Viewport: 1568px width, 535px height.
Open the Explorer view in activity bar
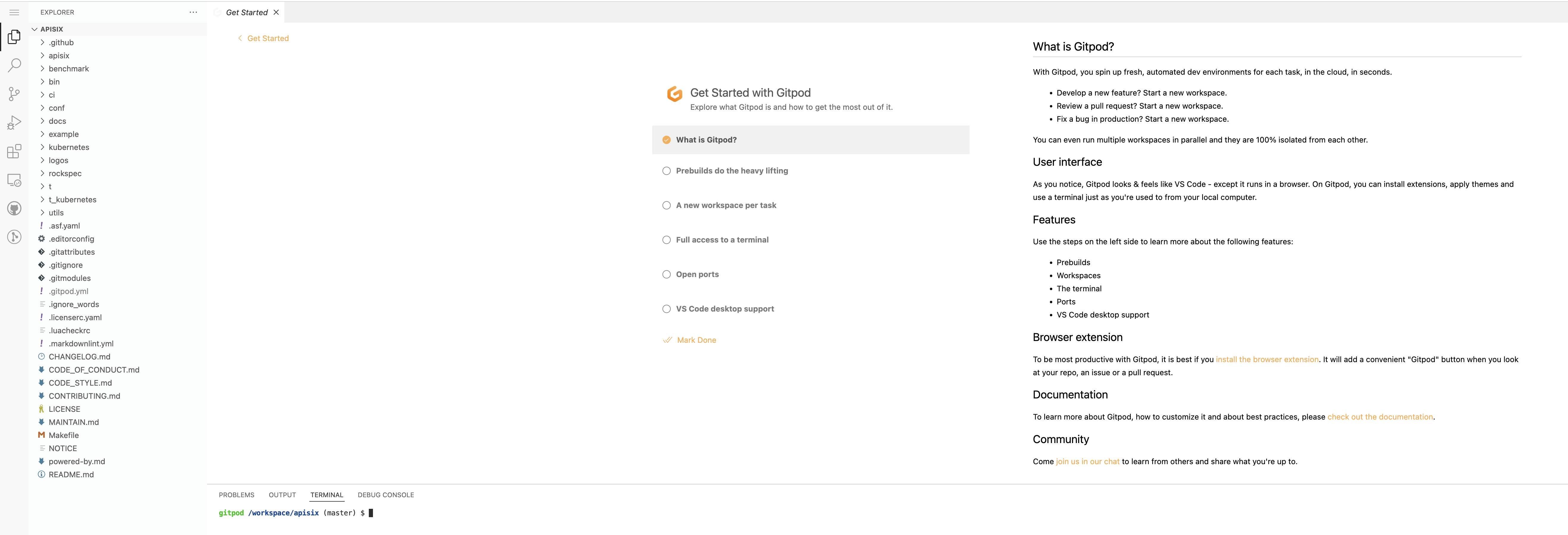[14, 37]
